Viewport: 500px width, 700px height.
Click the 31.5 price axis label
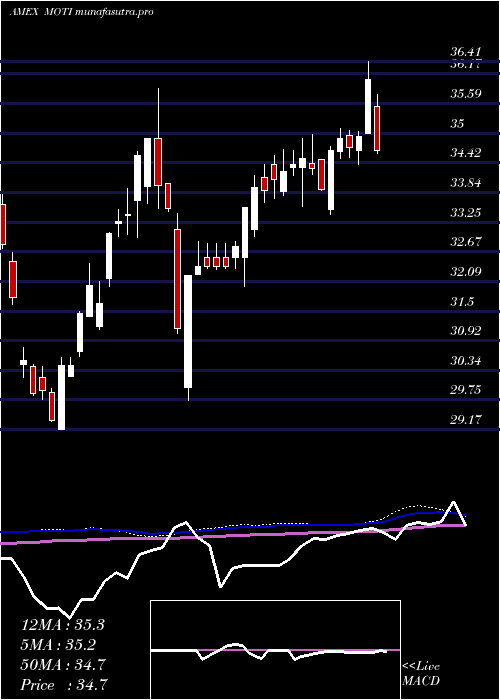tap(463, 301)
